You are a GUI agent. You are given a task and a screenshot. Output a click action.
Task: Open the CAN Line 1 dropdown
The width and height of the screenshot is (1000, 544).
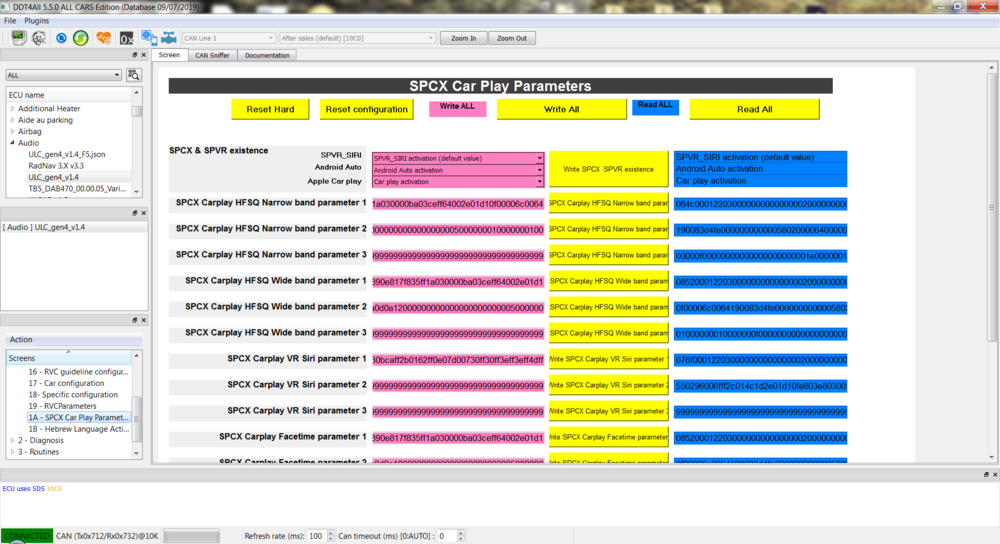click(x=228, y=38)
